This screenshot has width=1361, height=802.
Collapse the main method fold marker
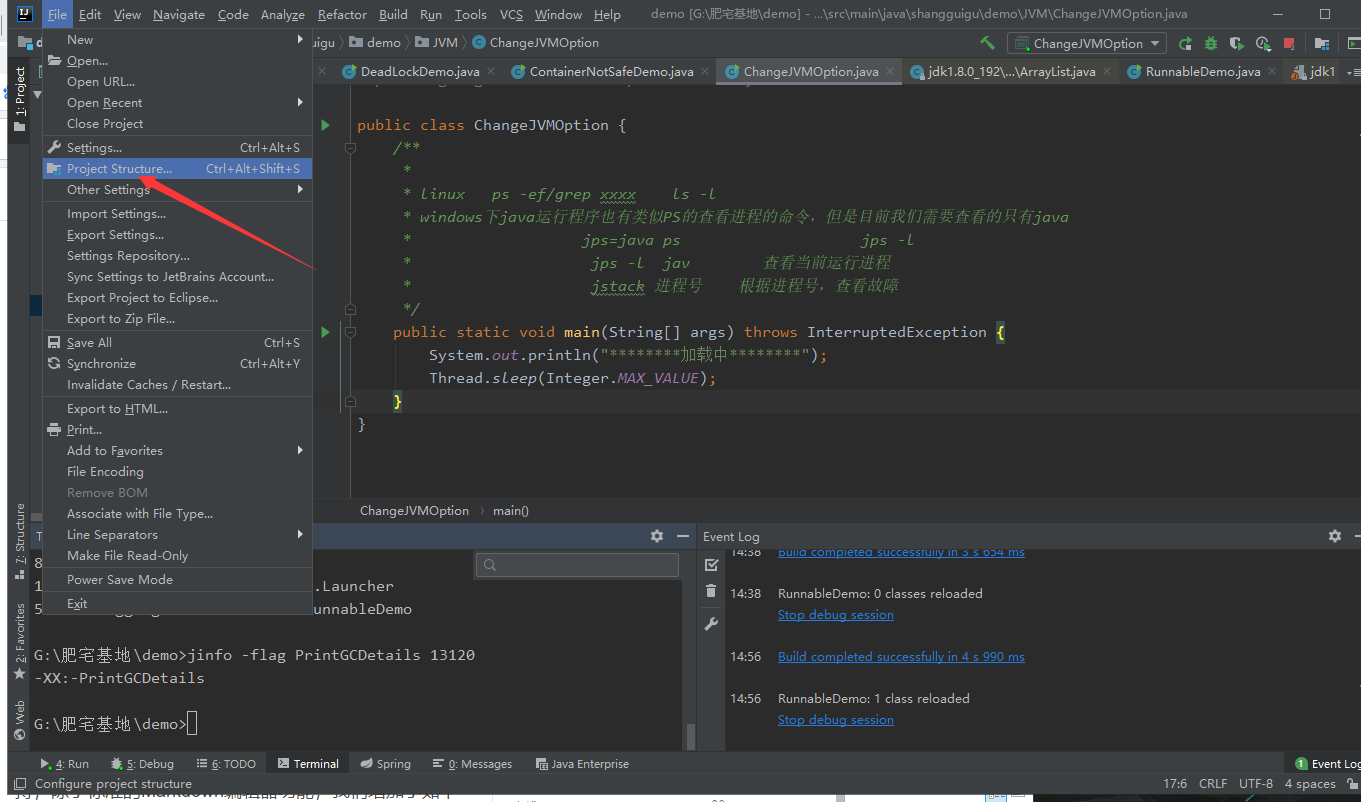(x=350, y=331)
